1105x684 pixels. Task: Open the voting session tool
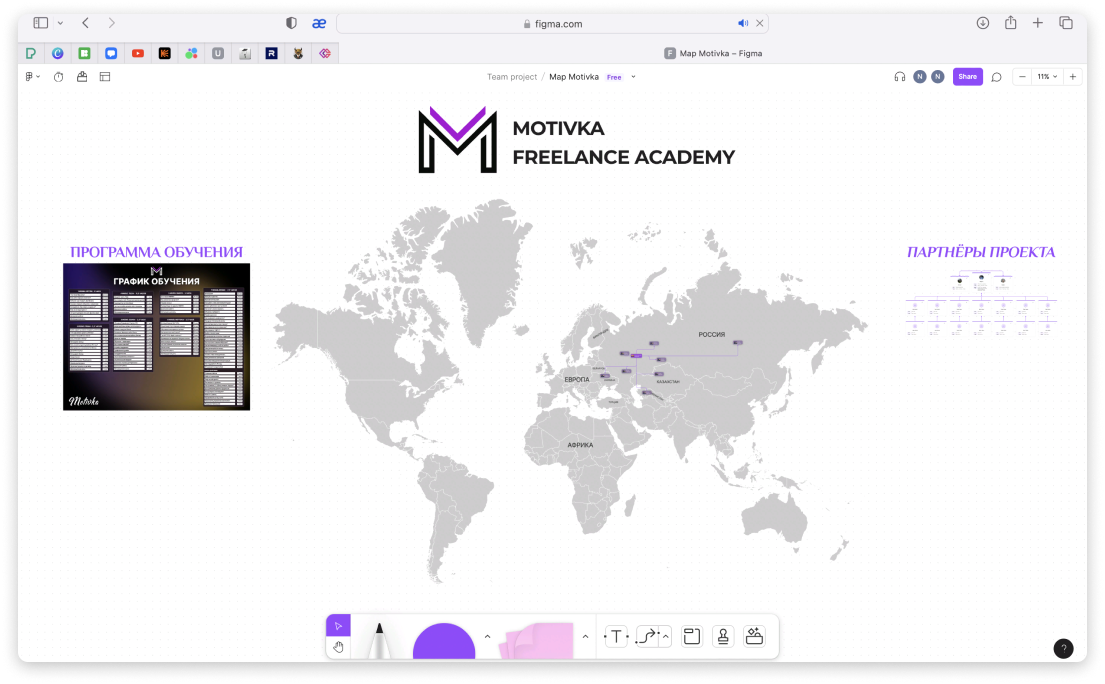coord(82,77)
